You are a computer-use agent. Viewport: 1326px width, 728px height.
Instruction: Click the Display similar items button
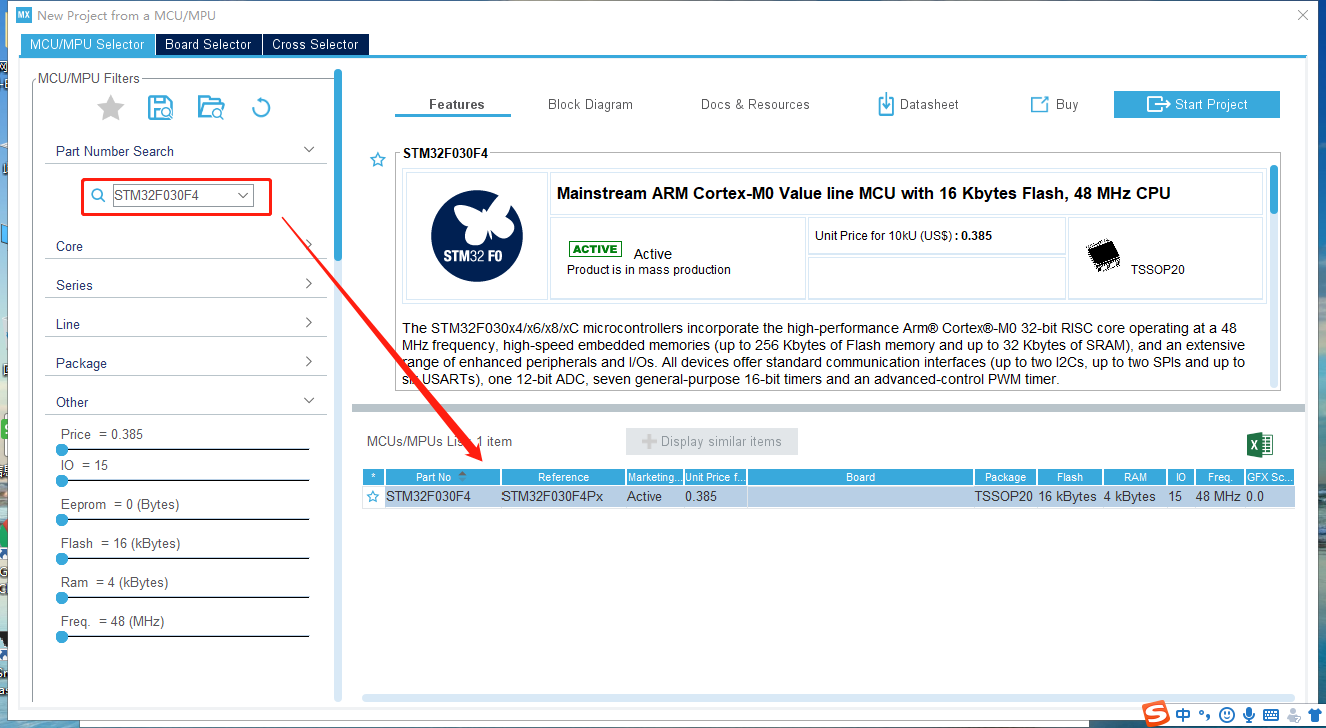click(711, 442)
